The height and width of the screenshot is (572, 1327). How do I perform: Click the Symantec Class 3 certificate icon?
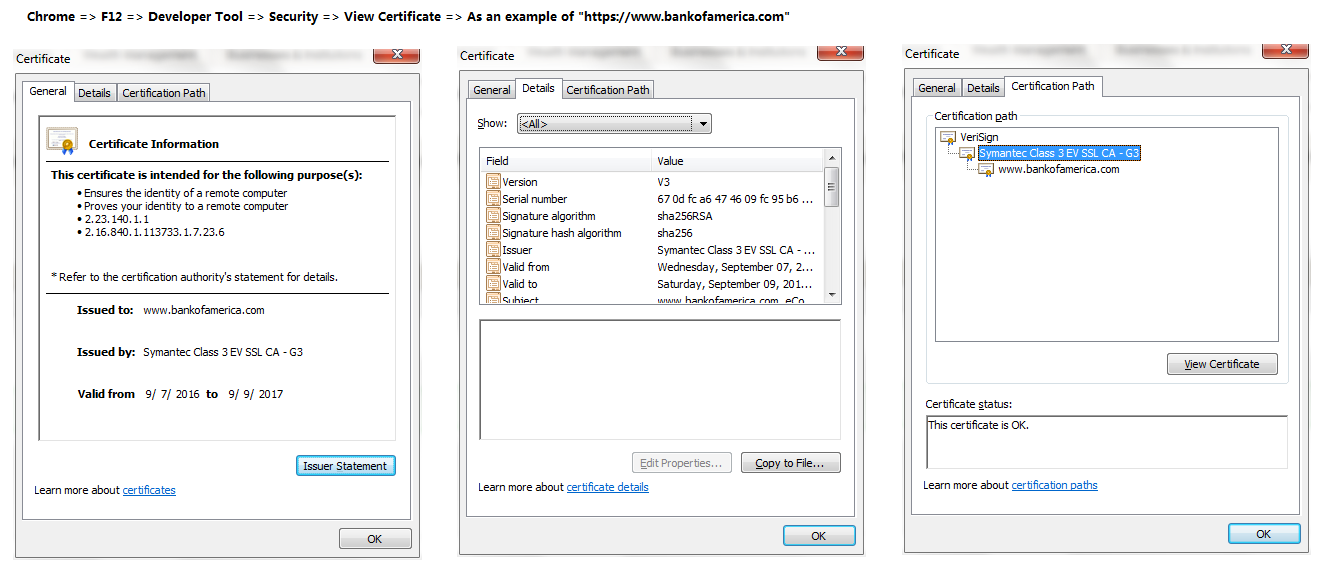pyautogui.click(x=967, y=154)
